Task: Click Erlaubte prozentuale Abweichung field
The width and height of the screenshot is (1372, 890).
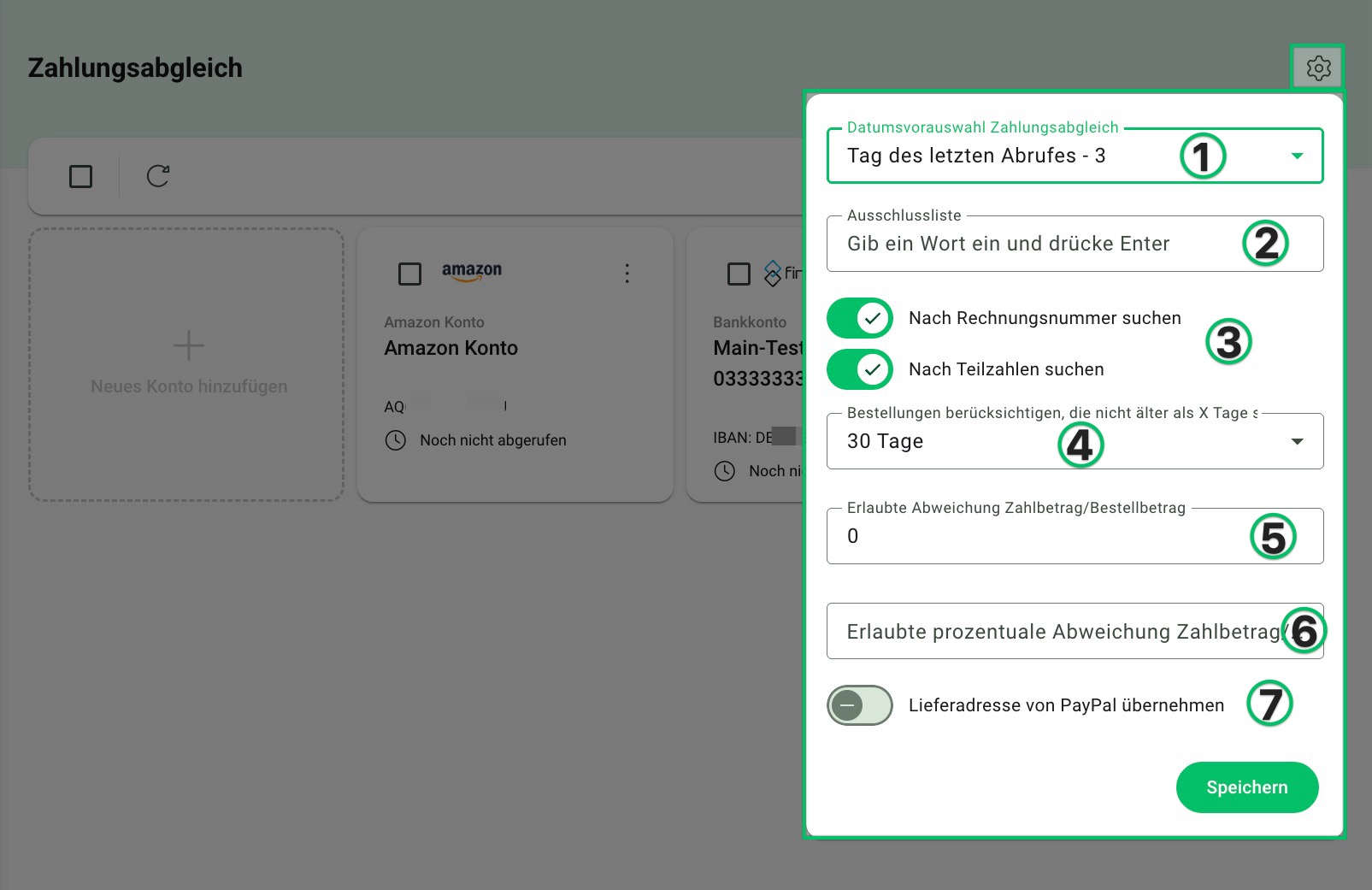Action: pyautogui.click(x=1075, y=631)
